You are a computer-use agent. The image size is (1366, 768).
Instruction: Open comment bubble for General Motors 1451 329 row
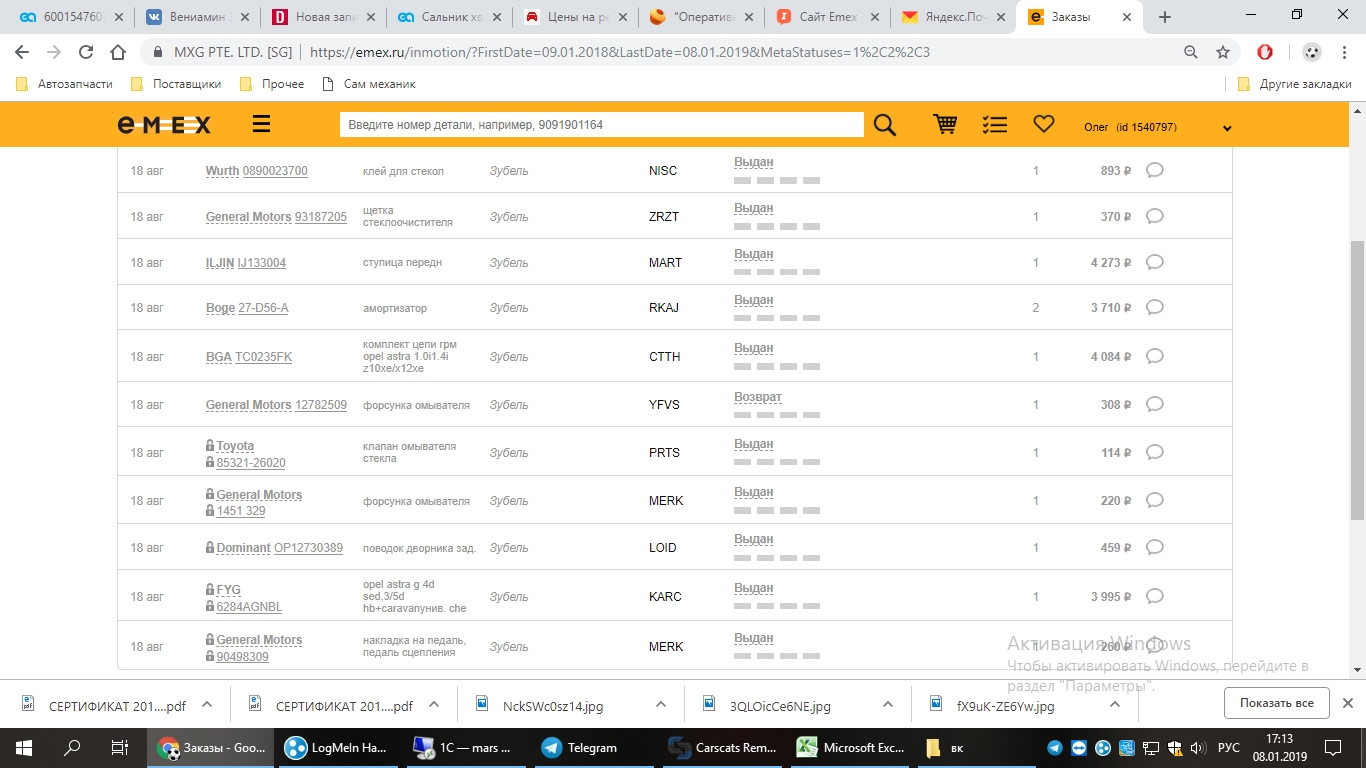1154,500
